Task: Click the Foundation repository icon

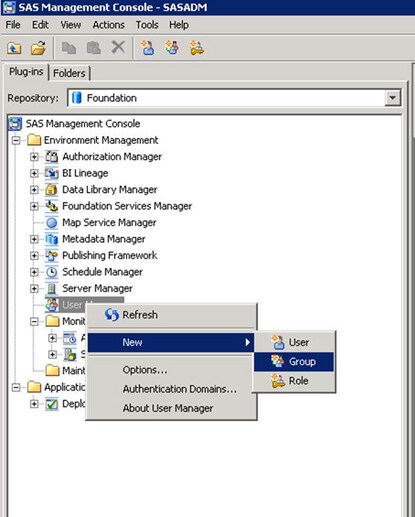Action: pyautogui.click(x=77, y=98)
